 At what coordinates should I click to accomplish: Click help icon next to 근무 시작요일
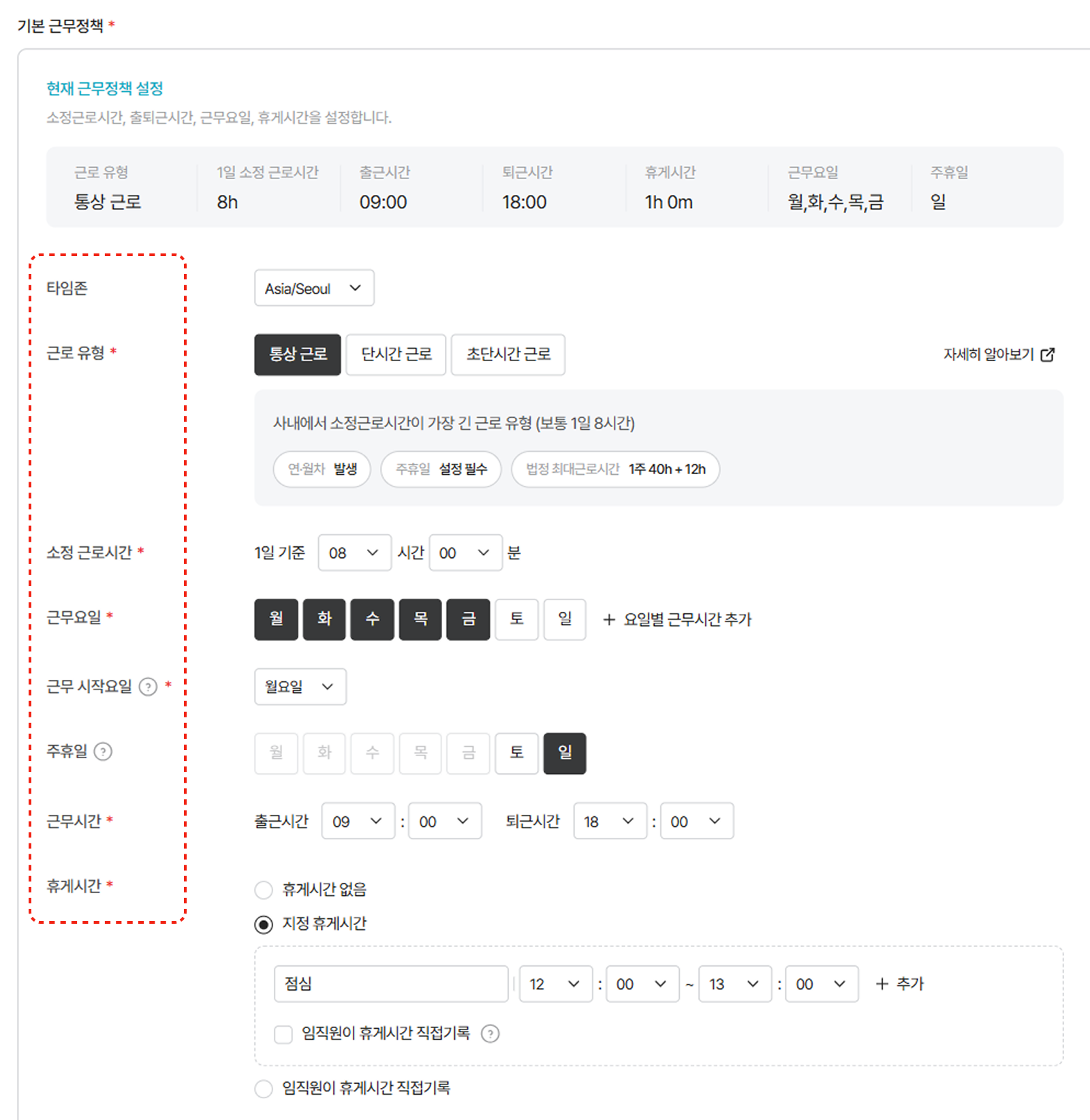[148, 687]
